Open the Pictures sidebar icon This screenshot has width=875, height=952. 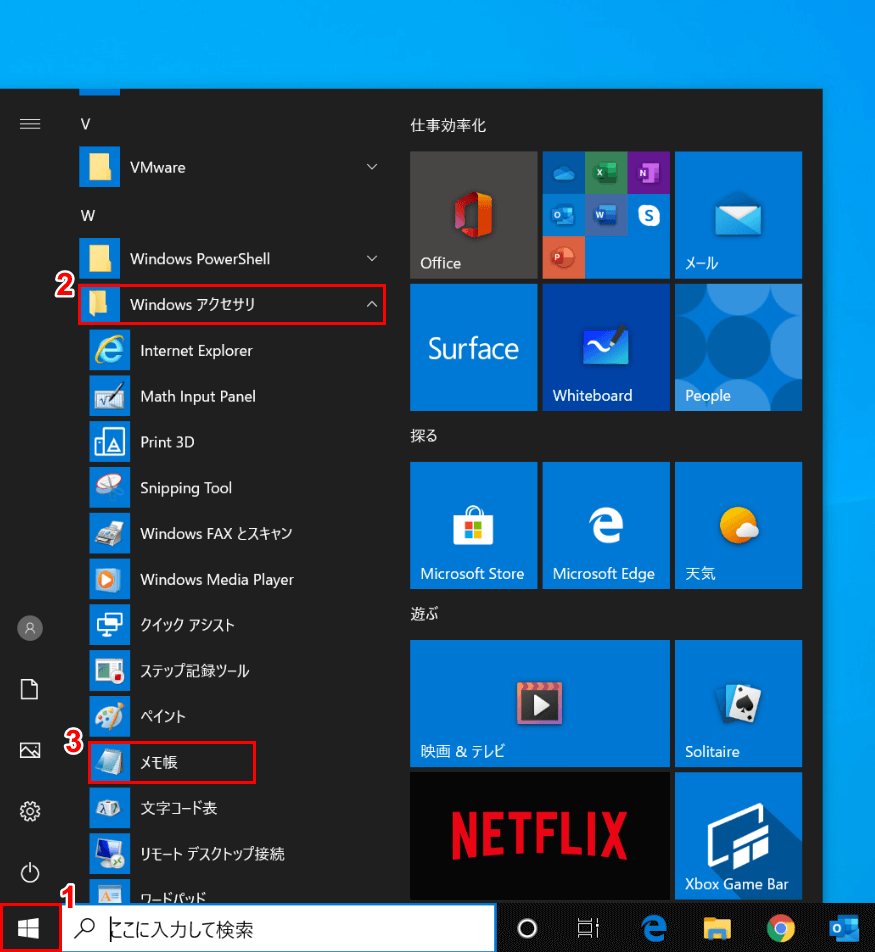click(x=30, y=750)
